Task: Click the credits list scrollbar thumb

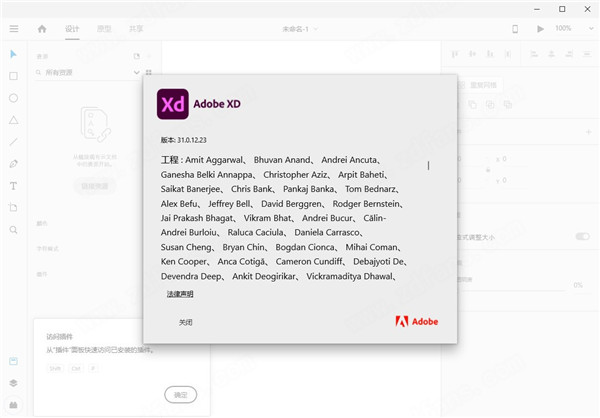Action: (428, 165)
